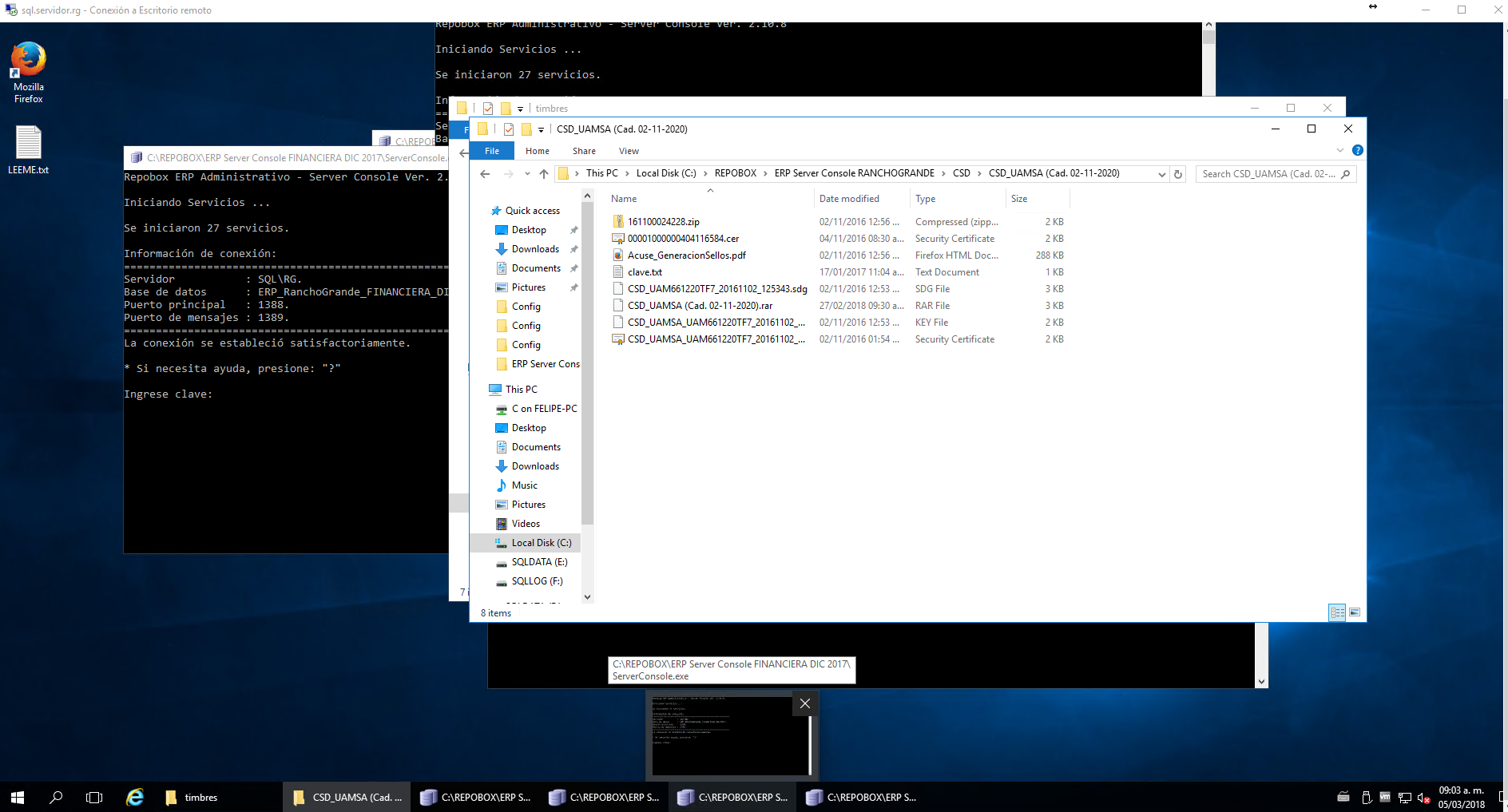Switch to details view layout button
This screenshot has height=812, width=1508.
coord(1337,612)
